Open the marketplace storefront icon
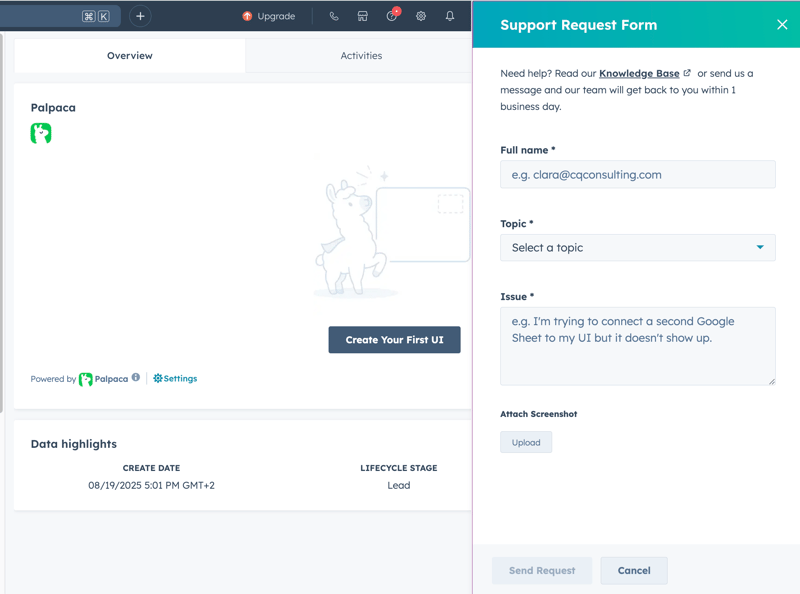The height and width of the screenshot is (594, 800). (x=363, y=16)
